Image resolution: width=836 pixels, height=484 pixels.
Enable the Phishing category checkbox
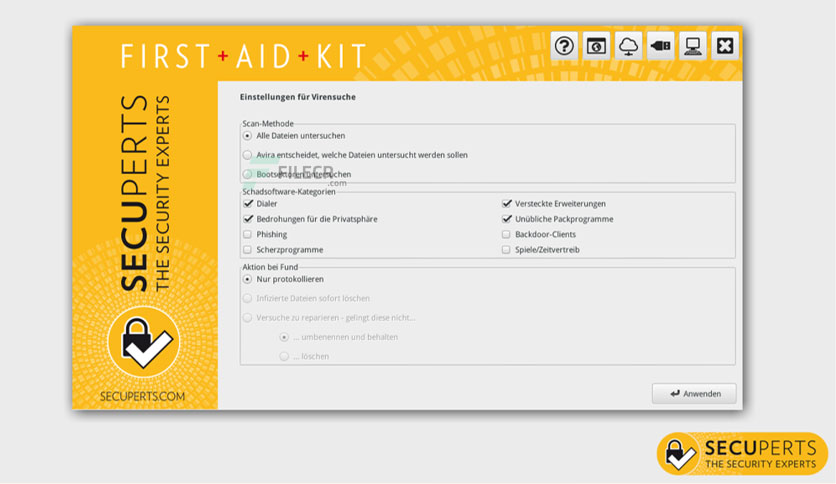247,235
